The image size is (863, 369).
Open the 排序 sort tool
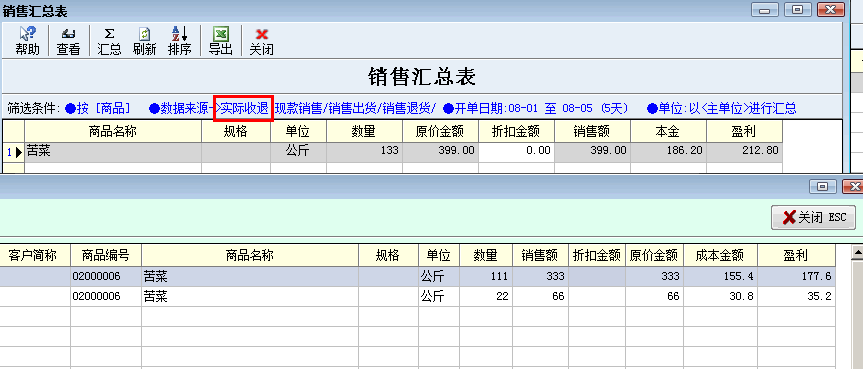pyautogui.click(x=179, y=41)
